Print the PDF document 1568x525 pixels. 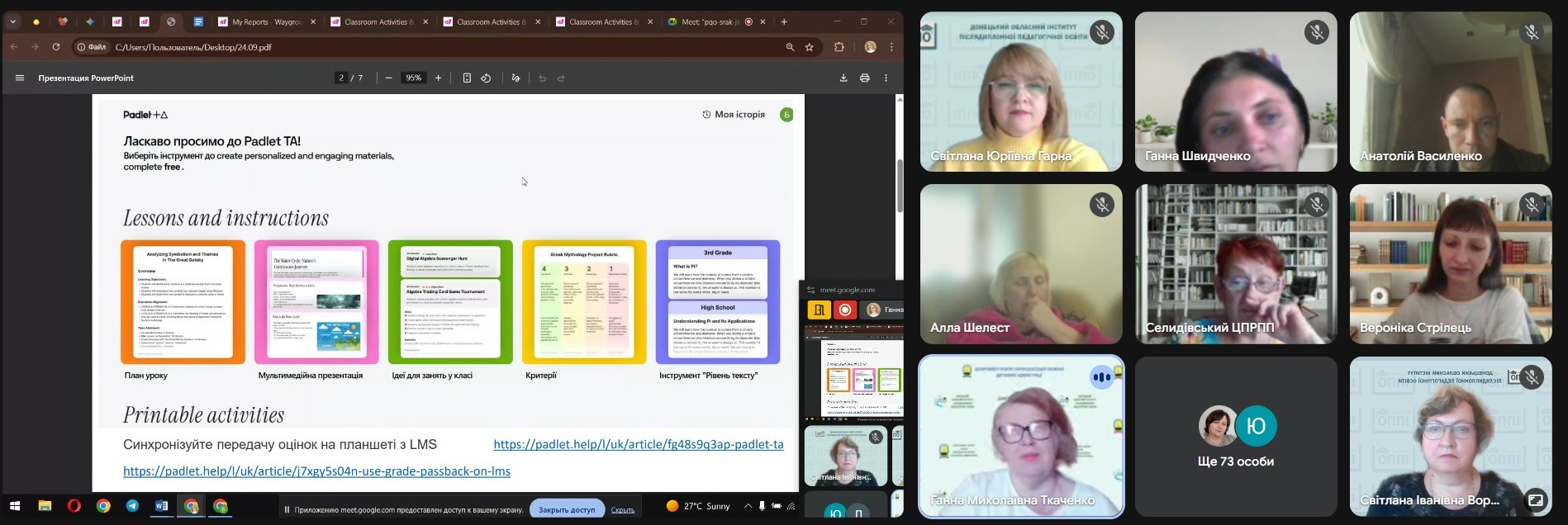(x=864, y=78)
